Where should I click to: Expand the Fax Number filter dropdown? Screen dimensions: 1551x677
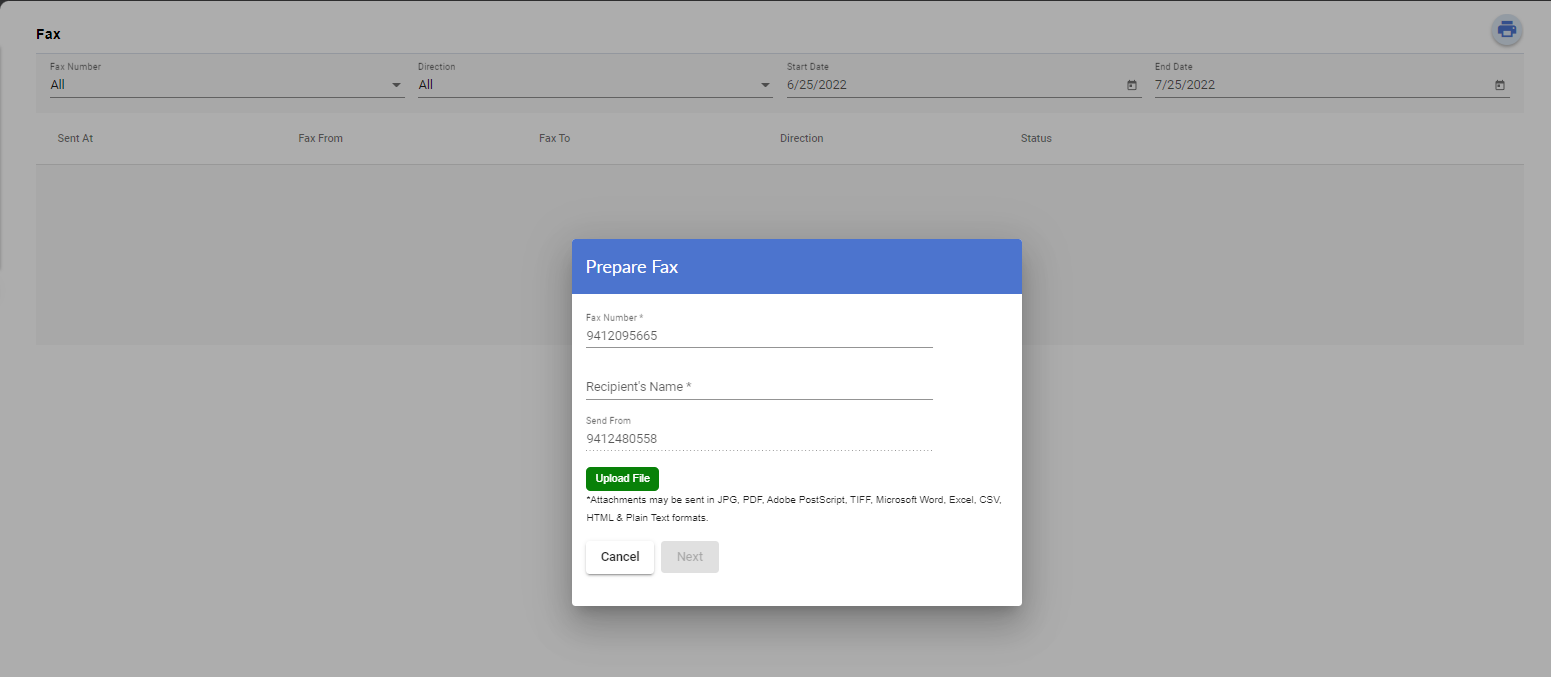click(x=227, y=85)
